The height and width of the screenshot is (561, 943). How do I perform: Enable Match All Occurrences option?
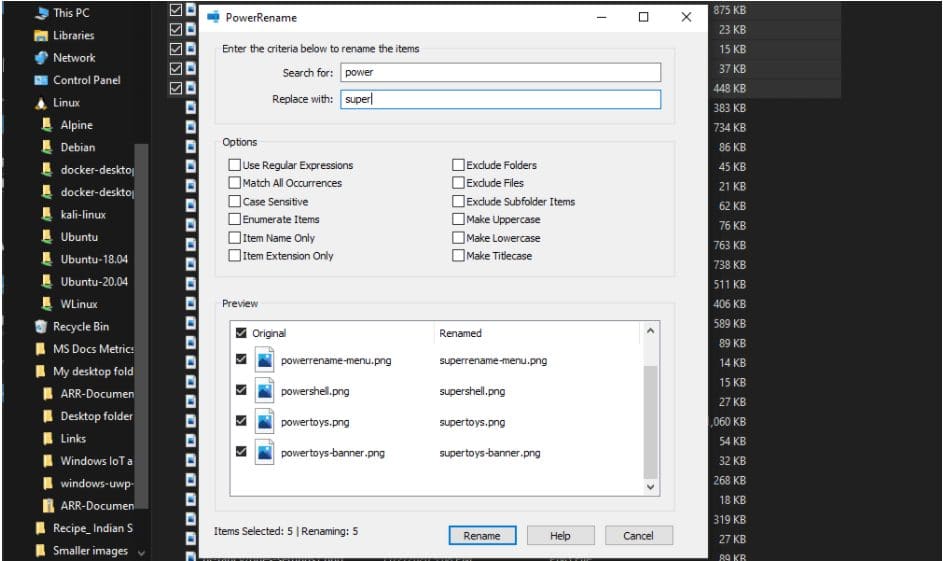point(235,182)
